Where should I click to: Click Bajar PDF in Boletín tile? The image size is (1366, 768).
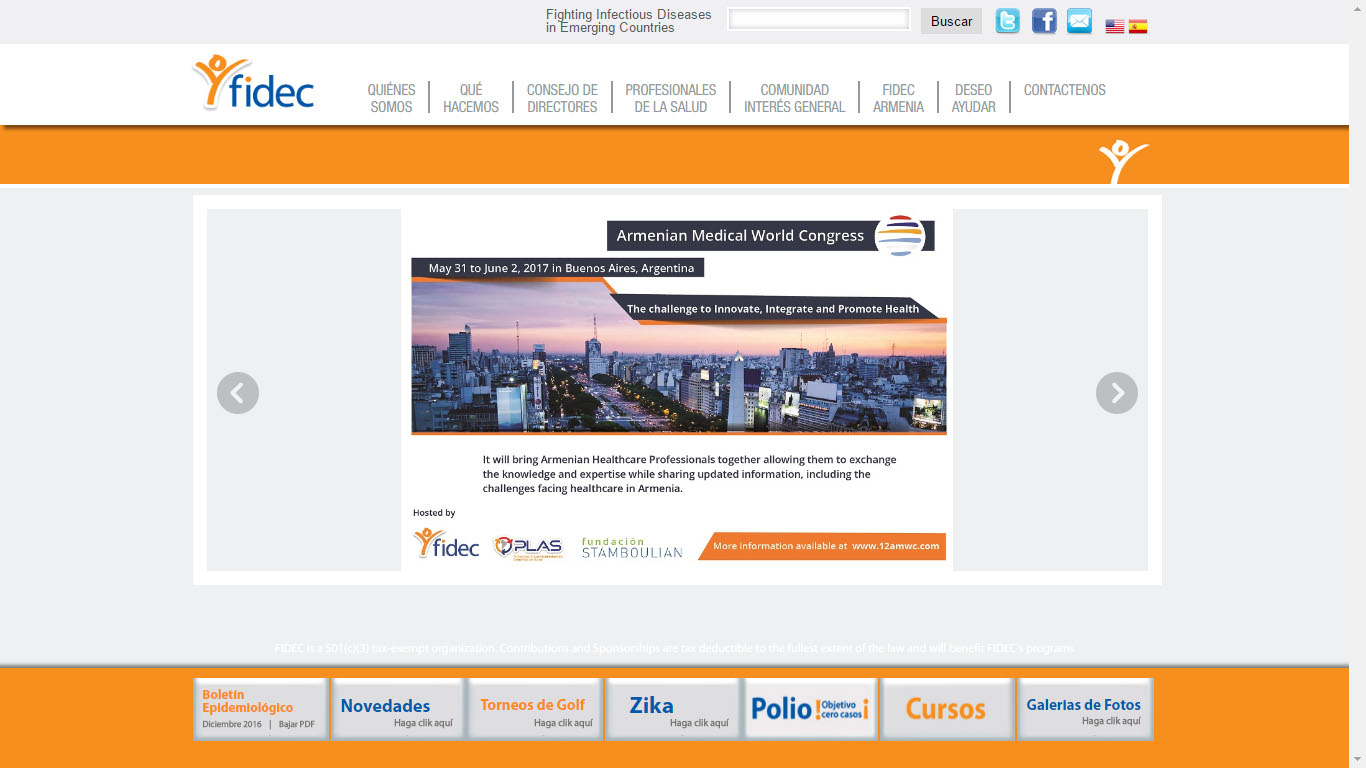[297, 724]
